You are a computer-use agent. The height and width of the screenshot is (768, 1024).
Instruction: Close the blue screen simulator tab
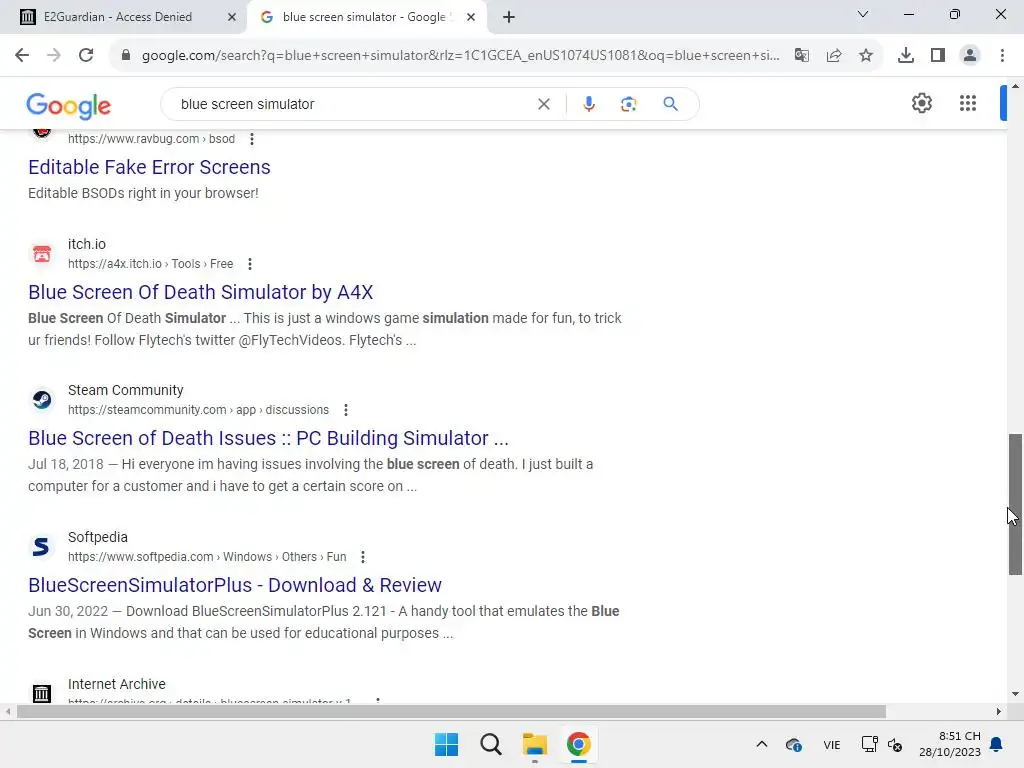point(470,17)
